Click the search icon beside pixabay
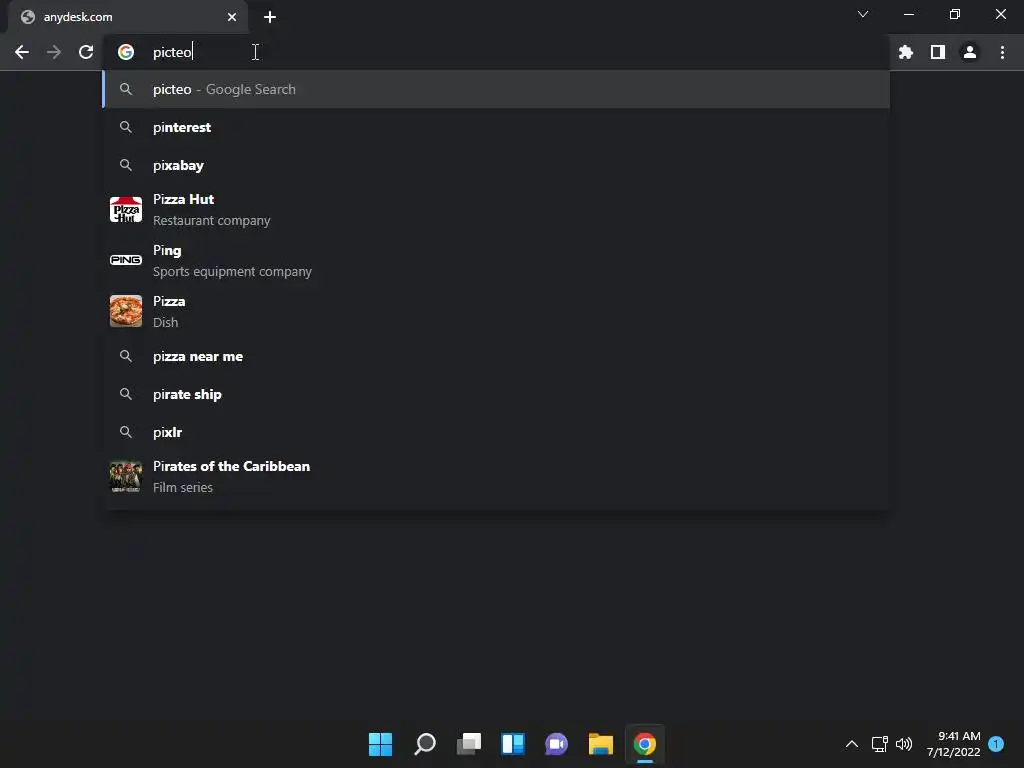 pos(126,165)
